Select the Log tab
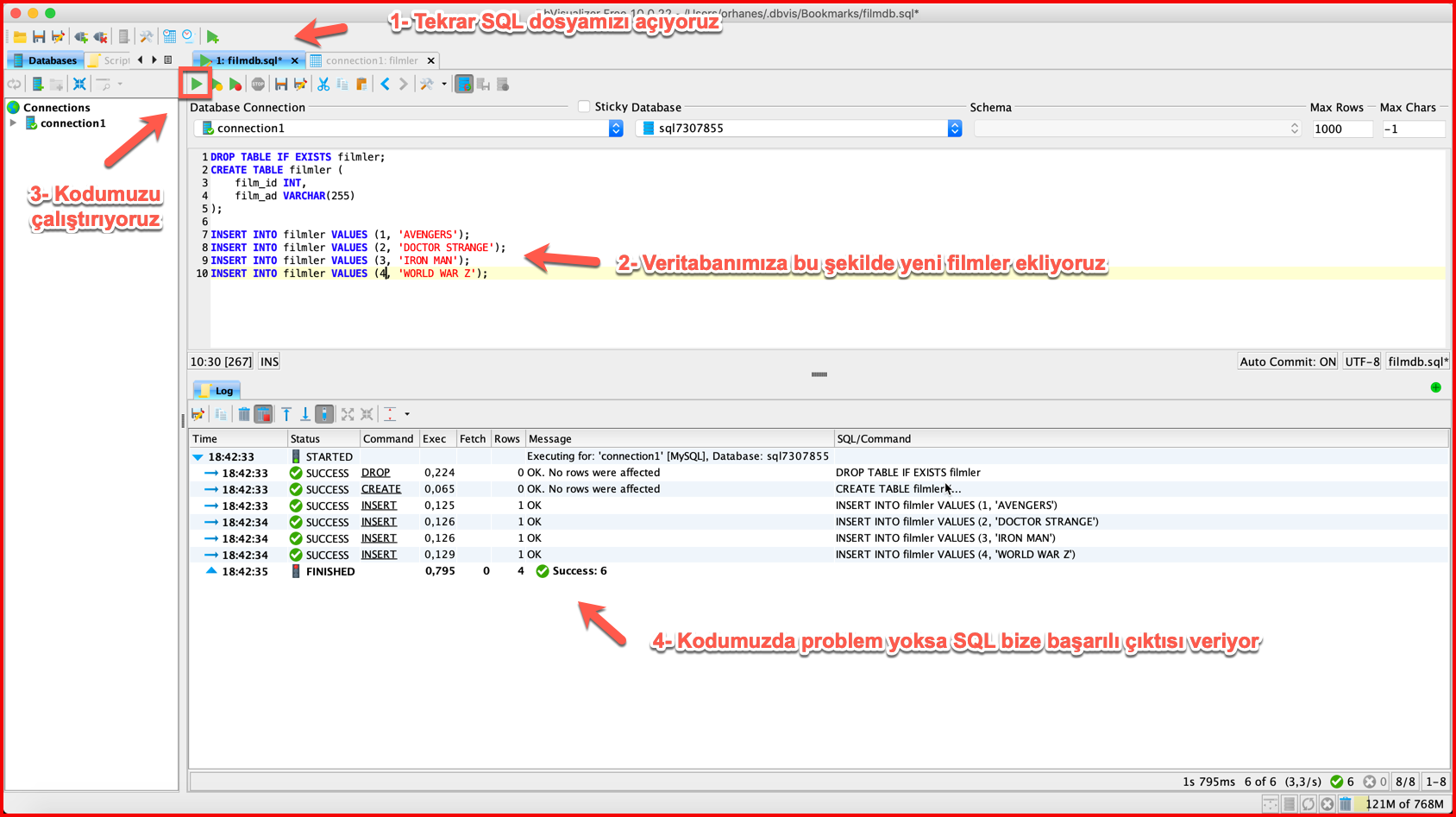Image resolution: width=1456 pixels, height=817 pixels. pyautogui.click(x=217, y=391)
